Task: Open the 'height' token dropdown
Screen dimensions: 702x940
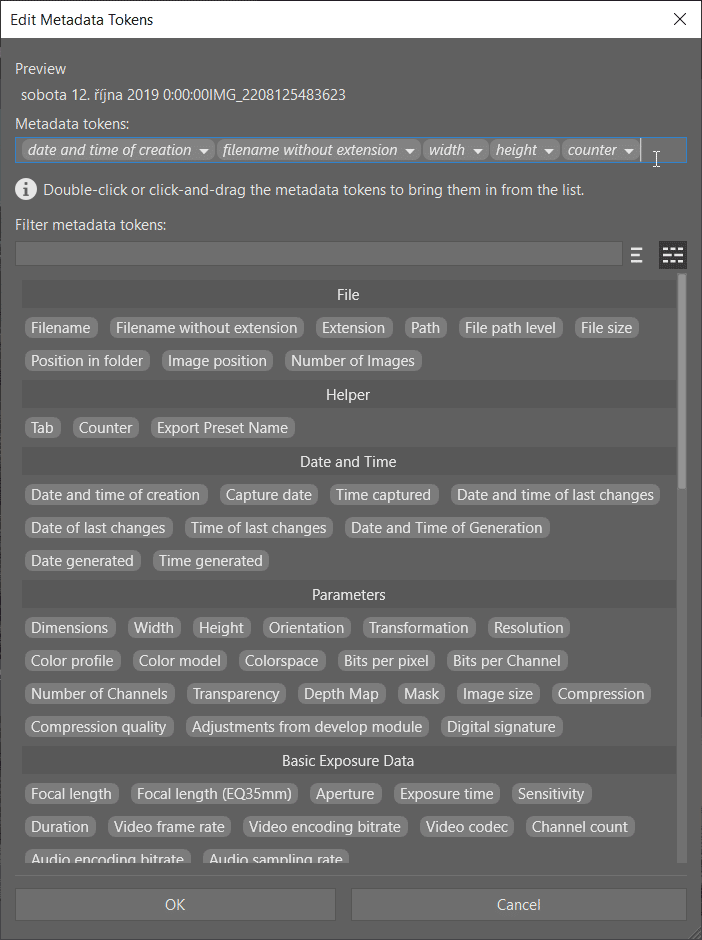Action: click(548, 148)
